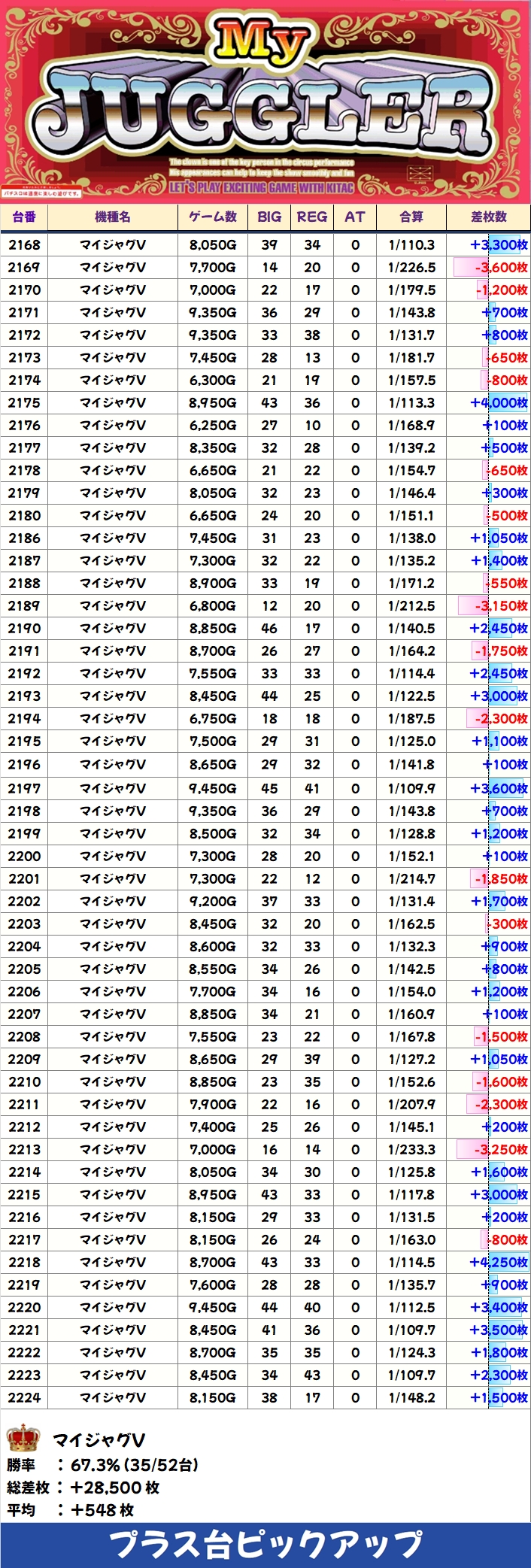The image size is (531, 1568).
Task: Select machine number 2189
Action: click(24, 605)
